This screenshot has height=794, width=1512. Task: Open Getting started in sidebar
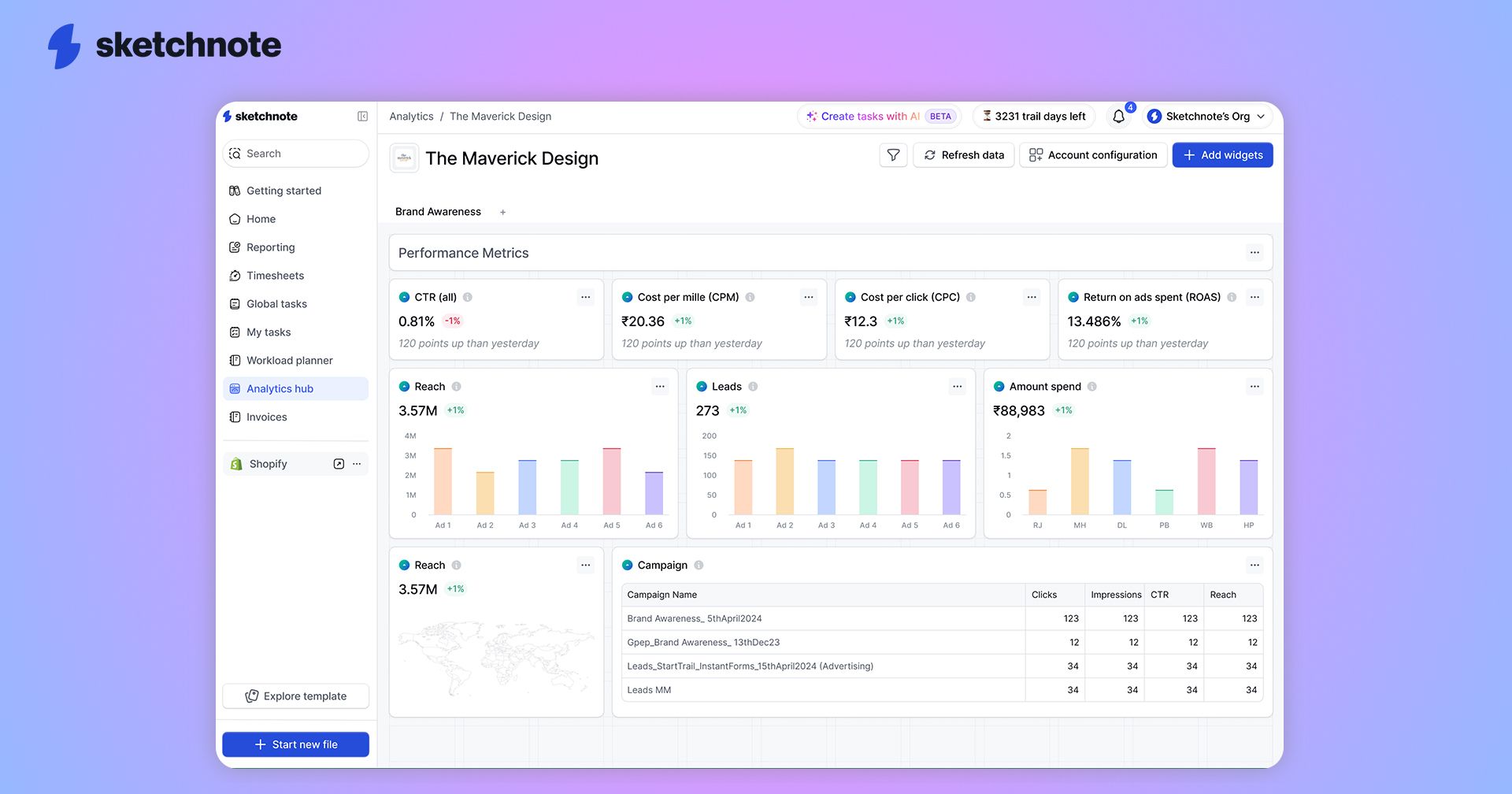click(295, 191)
